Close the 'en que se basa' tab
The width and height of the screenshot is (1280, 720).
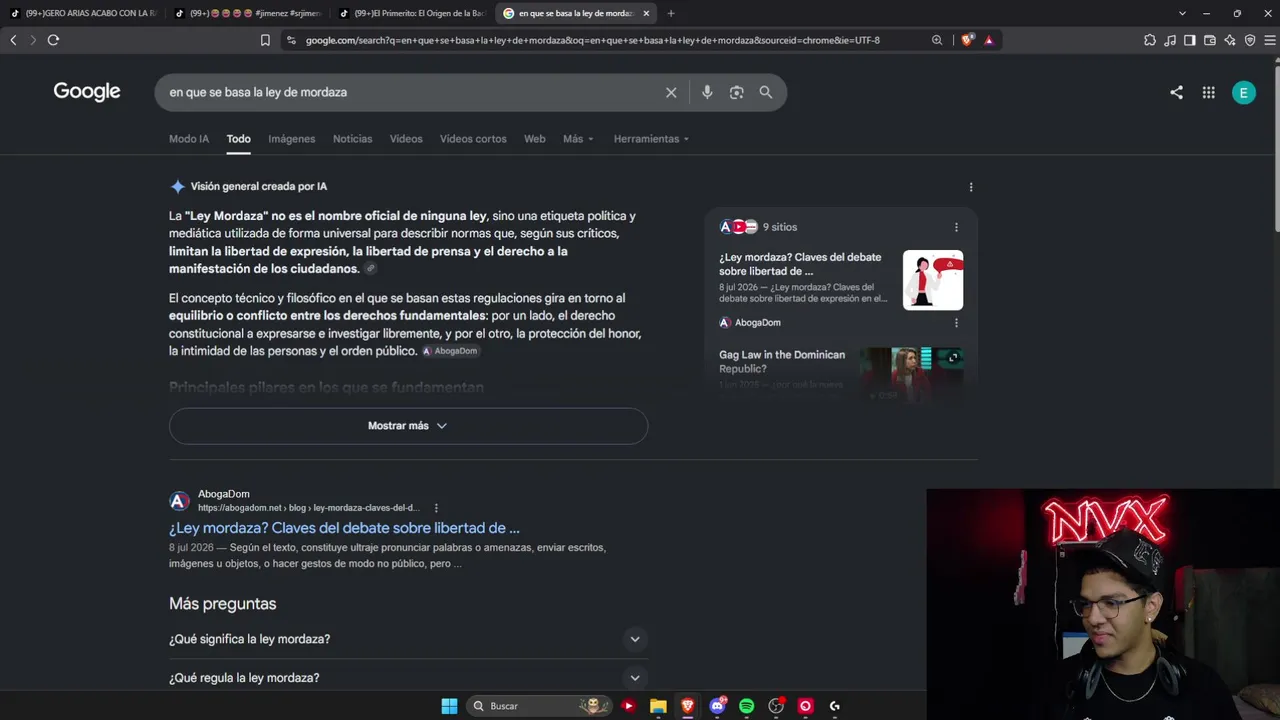(x=646, y=13)
